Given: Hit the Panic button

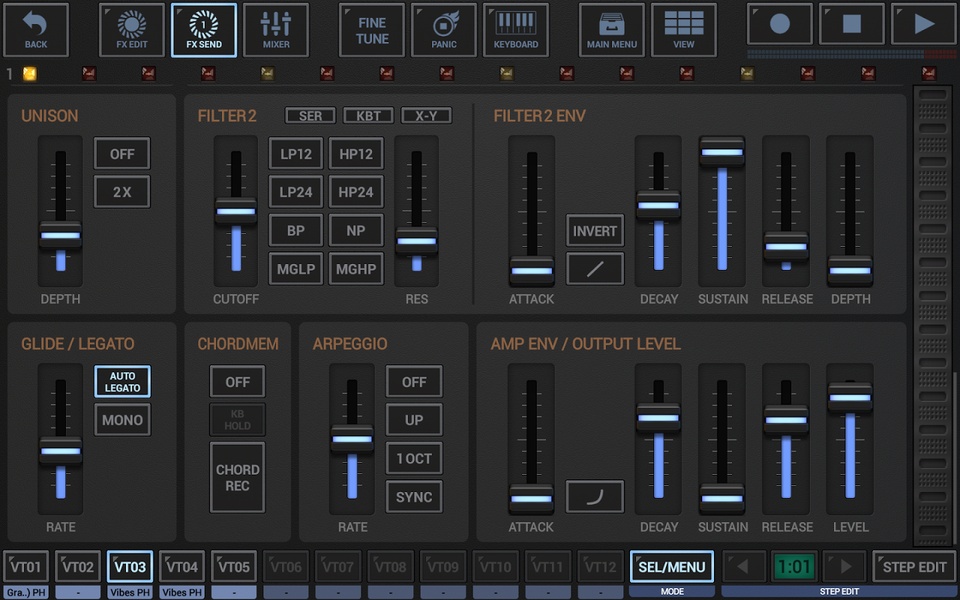Looking at the screenshot, I should click(444, 30).
